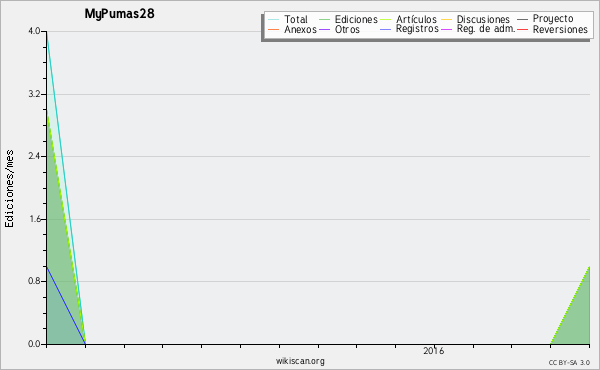Click the Otros legend label
Image resolution: width=600 pixels, height=370 pixels.
click(347, 29)
